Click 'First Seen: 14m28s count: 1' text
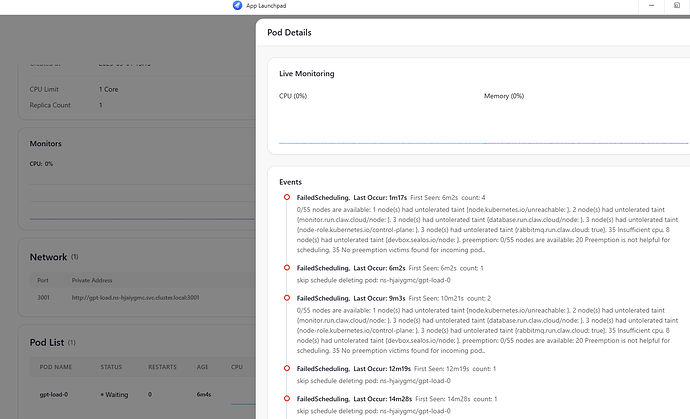 tap(456, 399)
